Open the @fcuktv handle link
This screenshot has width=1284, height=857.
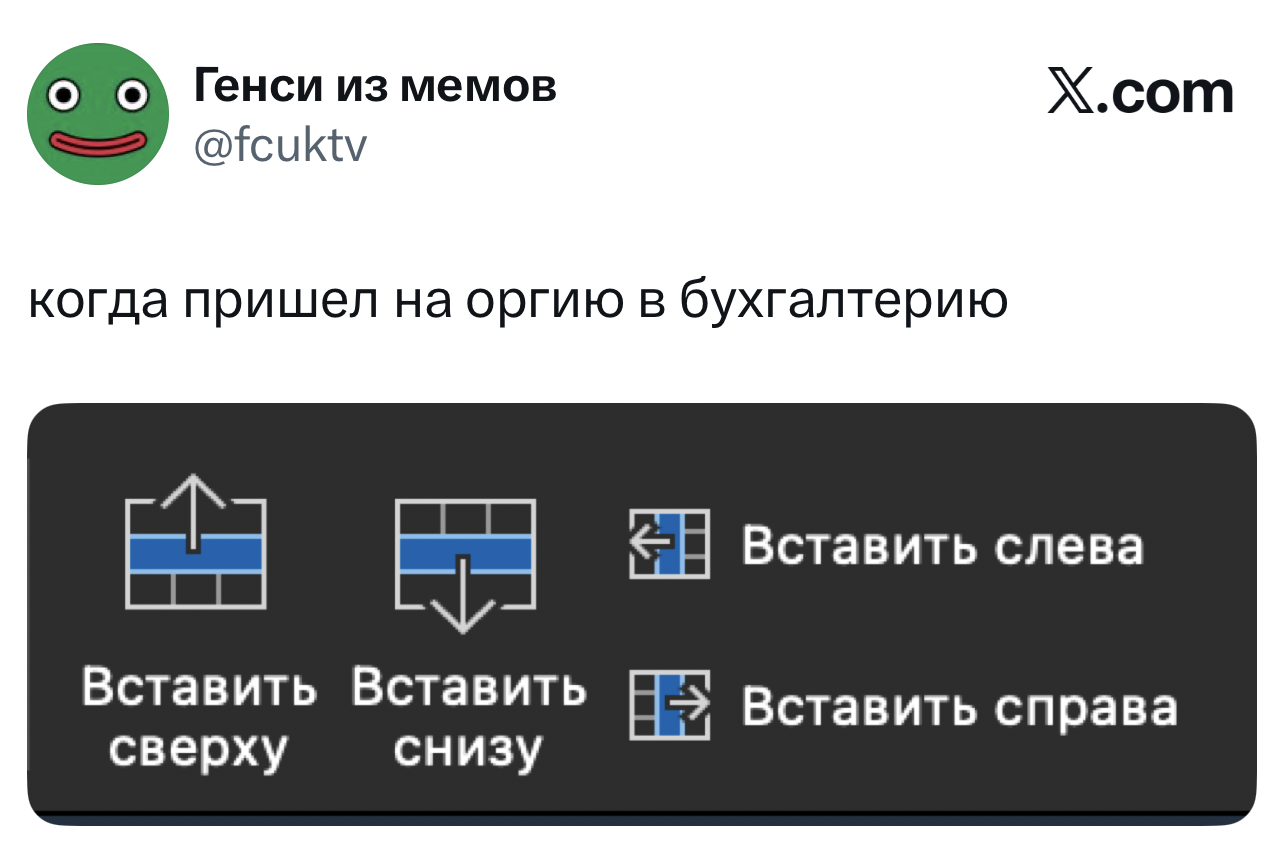[281, 148]
